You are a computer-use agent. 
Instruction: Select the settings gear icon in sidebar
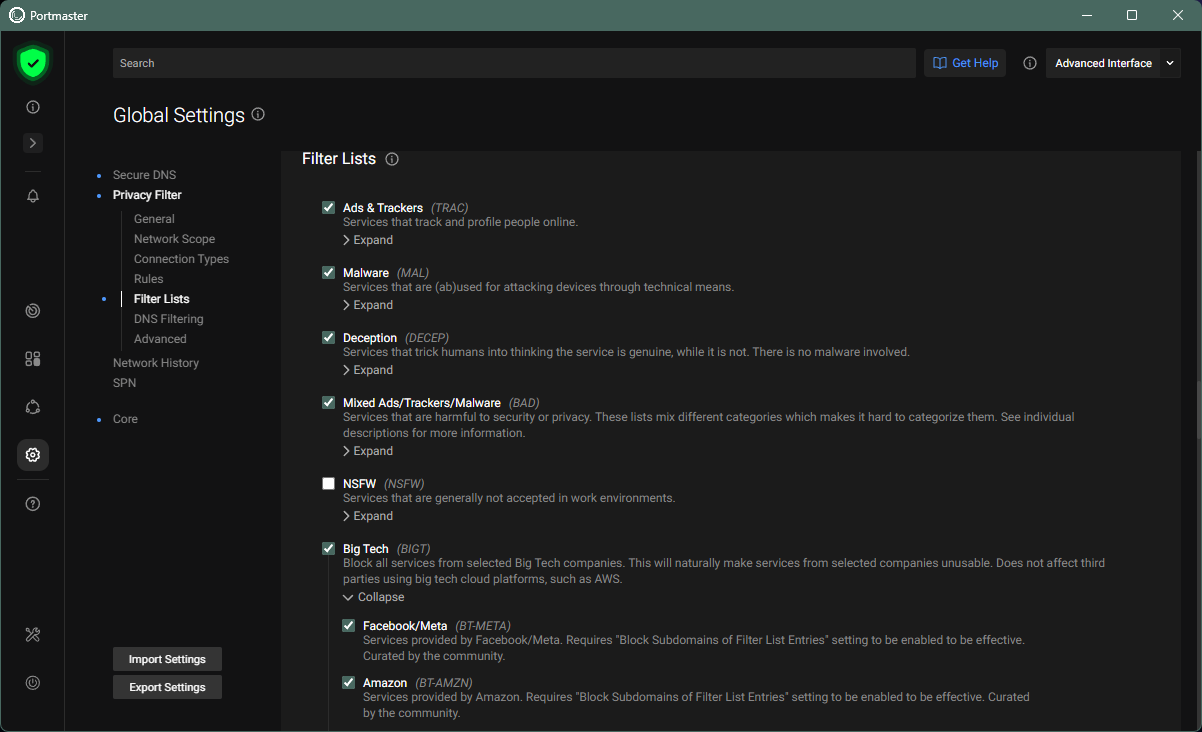pyautogui.click(x=33, y=455)
